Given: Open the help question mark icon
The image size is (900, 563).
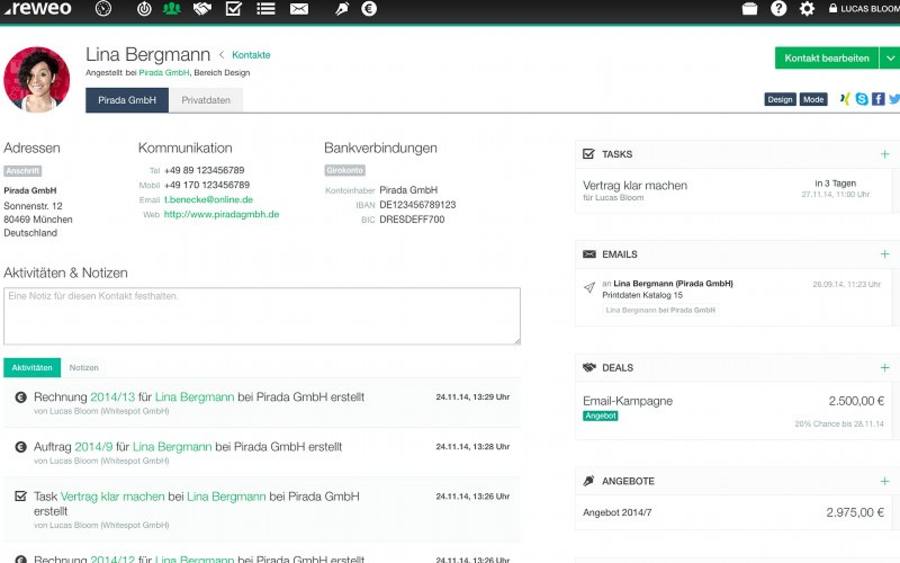Looking at the screenshot, I should tap(778, 9).
